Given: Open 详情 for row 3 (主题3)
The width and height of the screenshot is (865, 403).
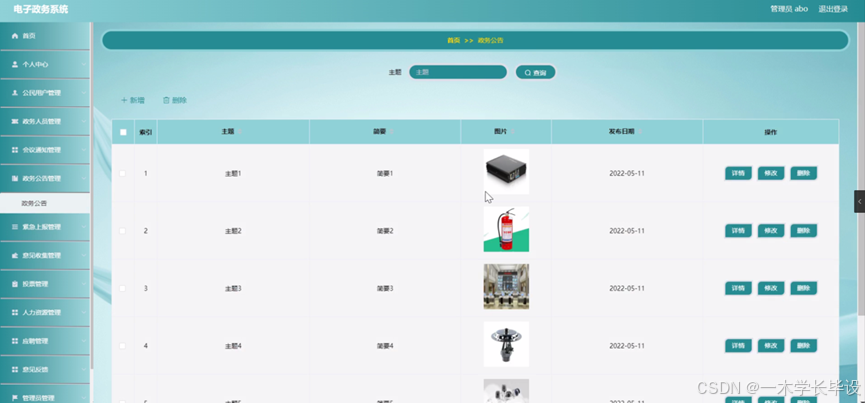Looking at the screenshot, I should point(738,288).
